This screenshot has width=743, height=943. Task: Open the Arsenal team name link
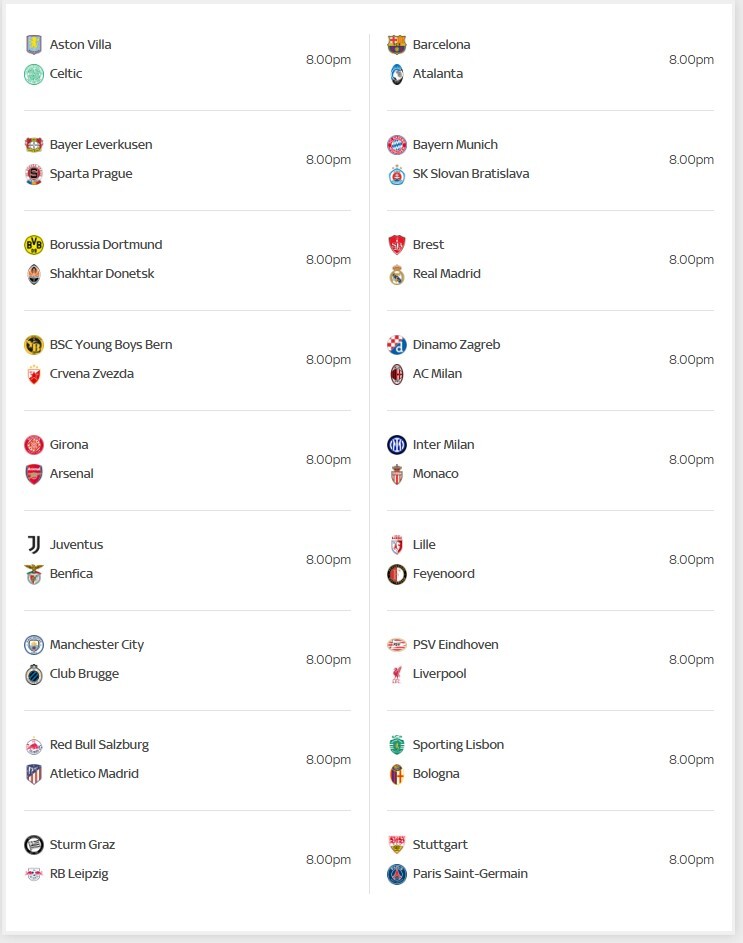point(72,474)
